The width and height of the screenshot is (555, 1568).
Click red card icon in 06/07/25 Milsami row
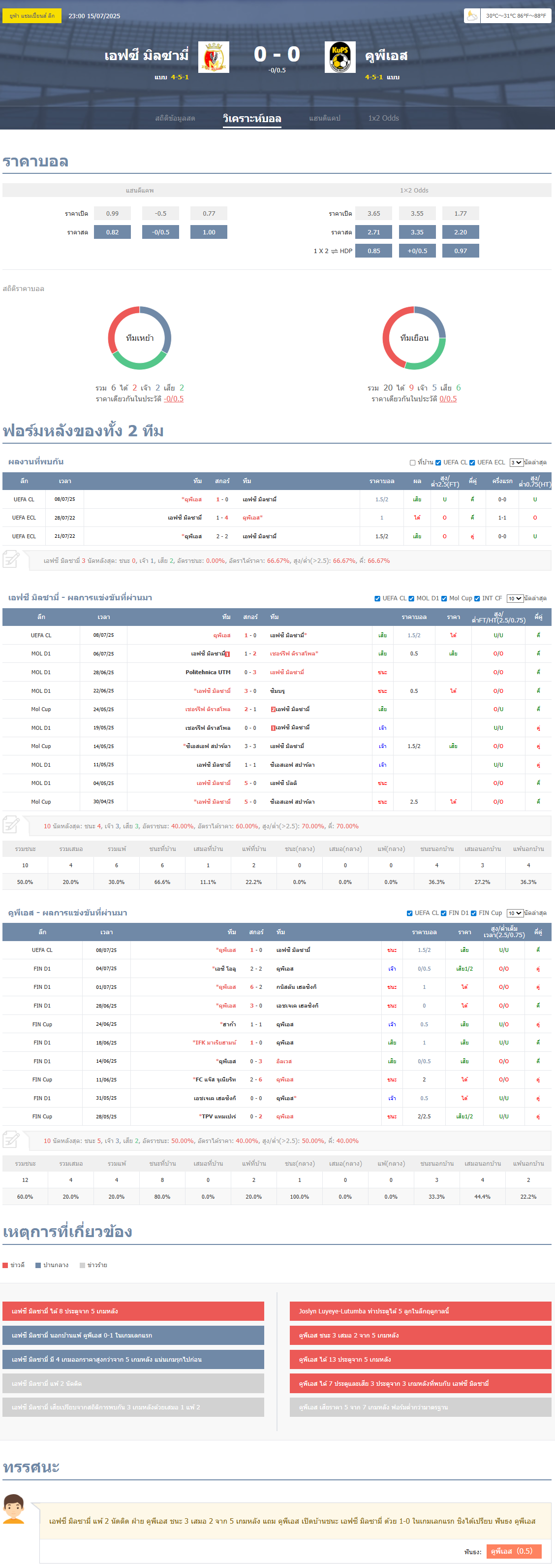[227, 654]
